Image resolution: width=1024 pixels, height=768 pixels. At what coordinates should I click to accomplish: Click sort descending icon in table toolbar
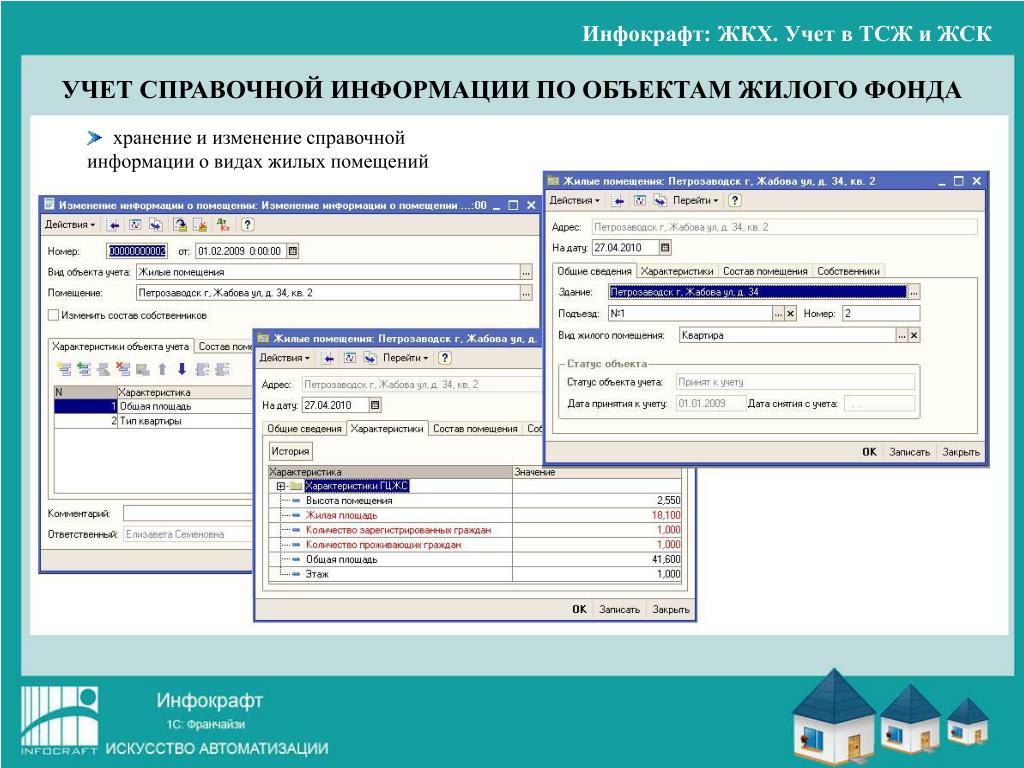click(x=222, y=369)
